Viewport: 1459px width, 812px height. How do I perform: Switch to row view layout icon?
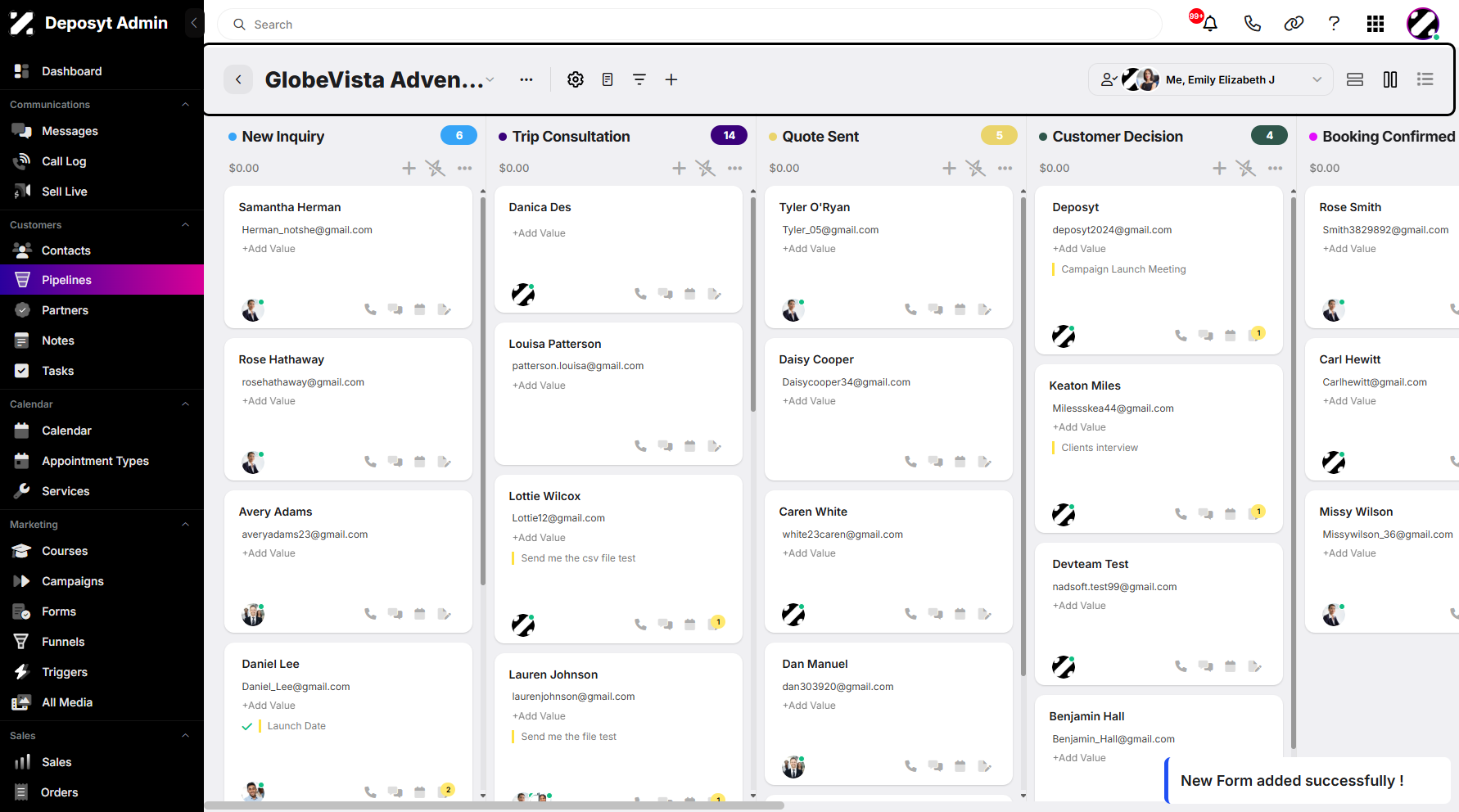click(1355, 79)
